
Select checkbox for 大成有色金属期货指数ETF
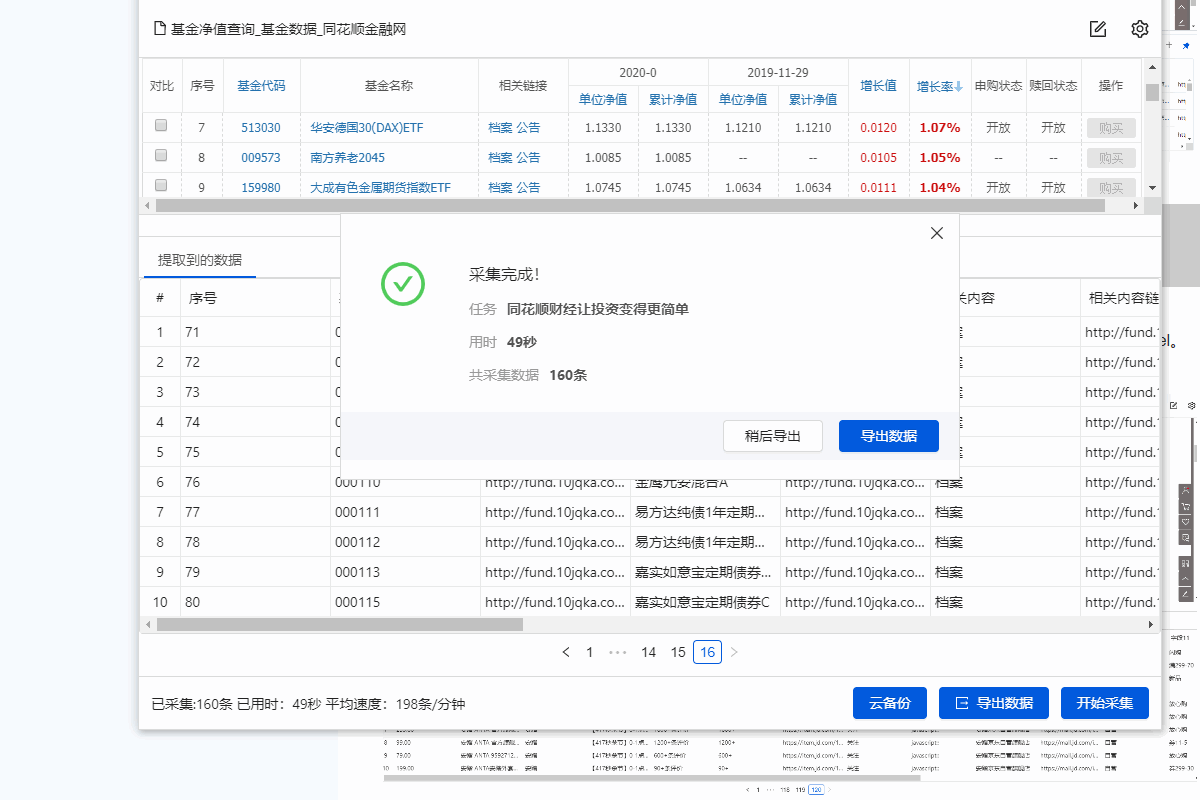161,186
